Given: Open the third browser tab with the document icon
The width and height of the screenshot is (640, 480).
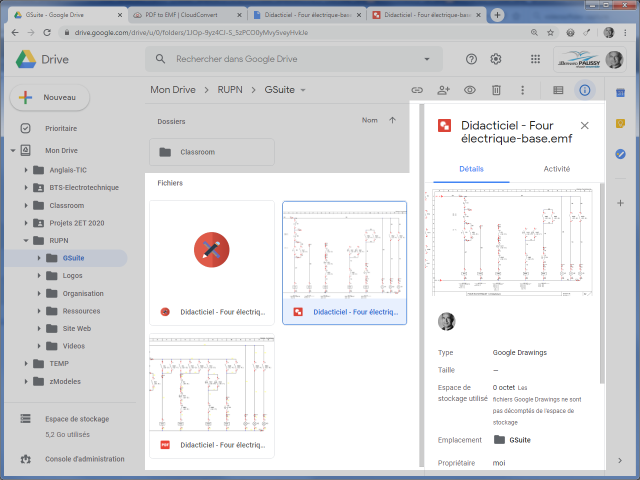Looking at the screenshot, I should click(x=307, y=15).
